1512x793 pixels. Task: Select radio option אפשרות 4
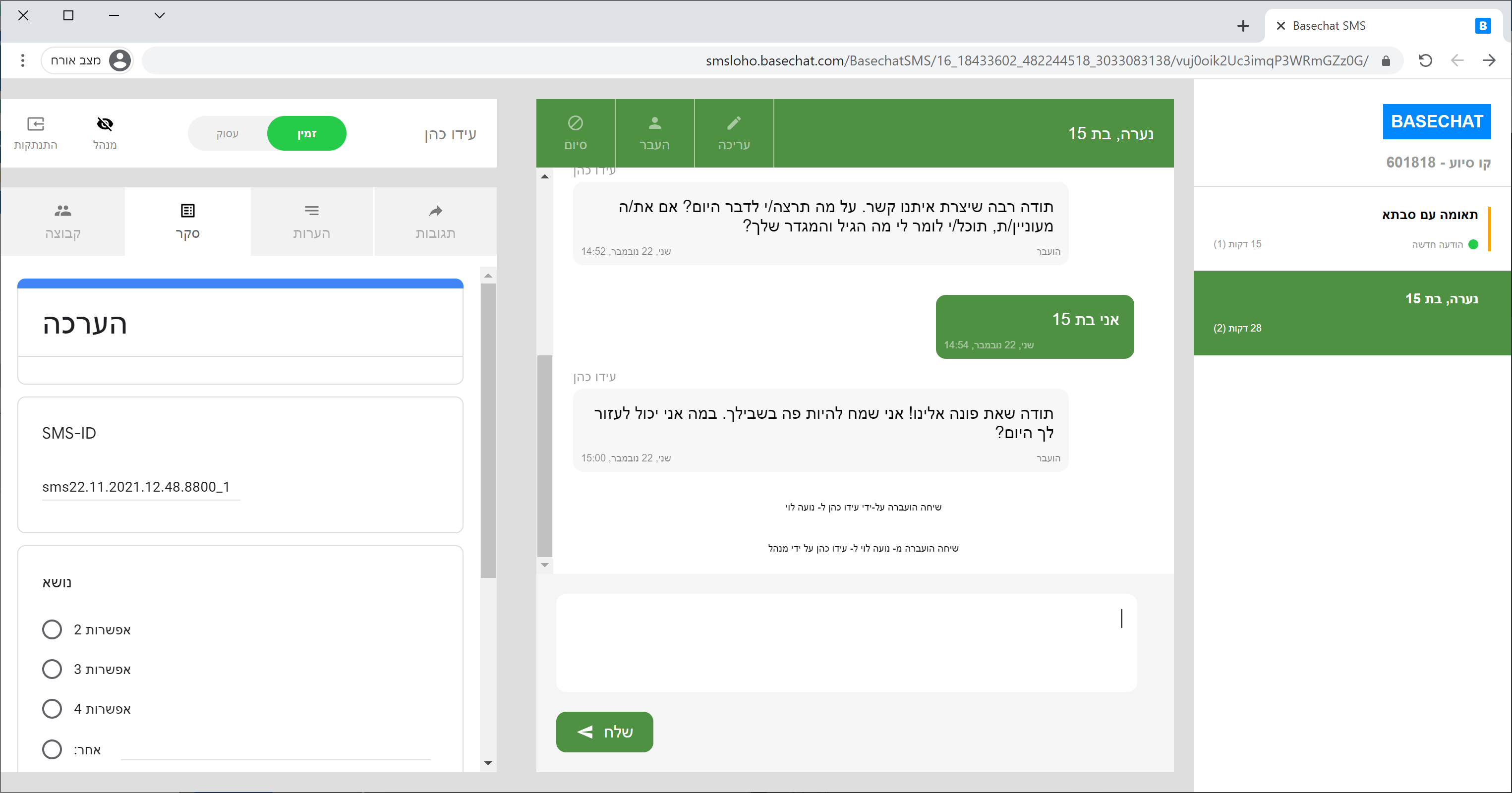tap(52, 708)
